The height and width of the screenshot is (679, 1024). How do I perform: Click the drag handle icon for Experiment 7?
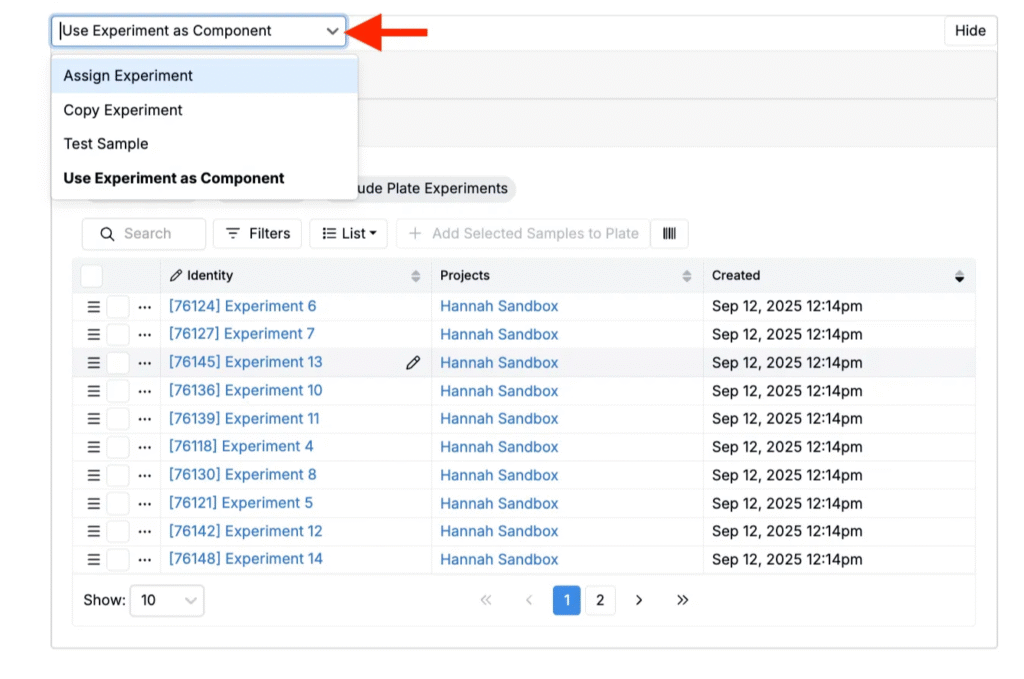click(x=93, y=335)
